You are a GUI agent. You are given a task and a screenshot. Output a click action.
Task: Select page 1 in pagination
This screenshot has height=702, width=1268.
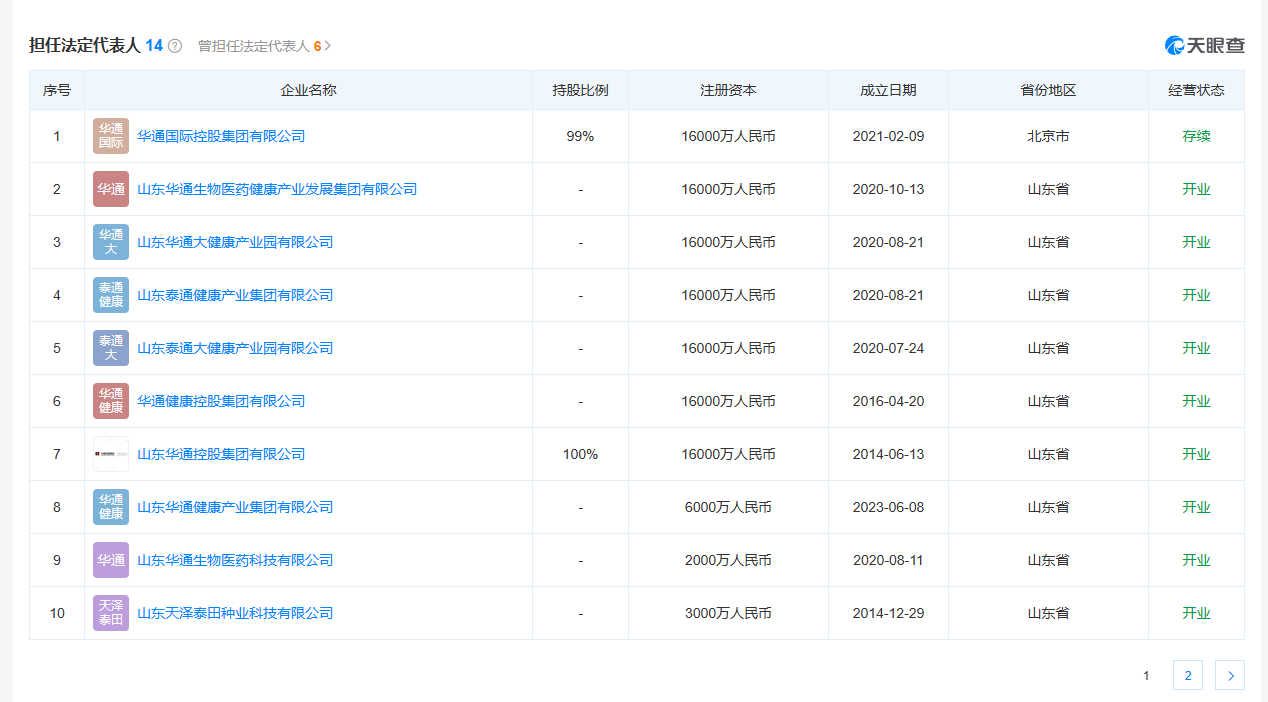(1146, 675)
